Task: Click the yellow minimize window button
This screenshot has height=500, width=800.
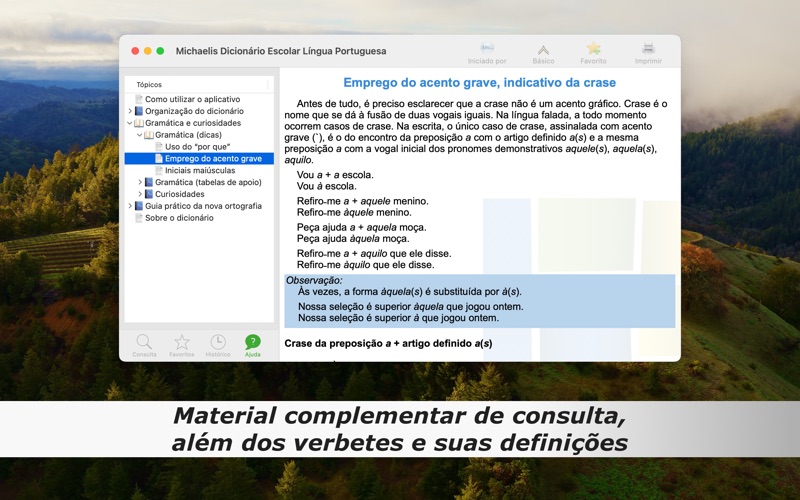Action: [147, 51]
